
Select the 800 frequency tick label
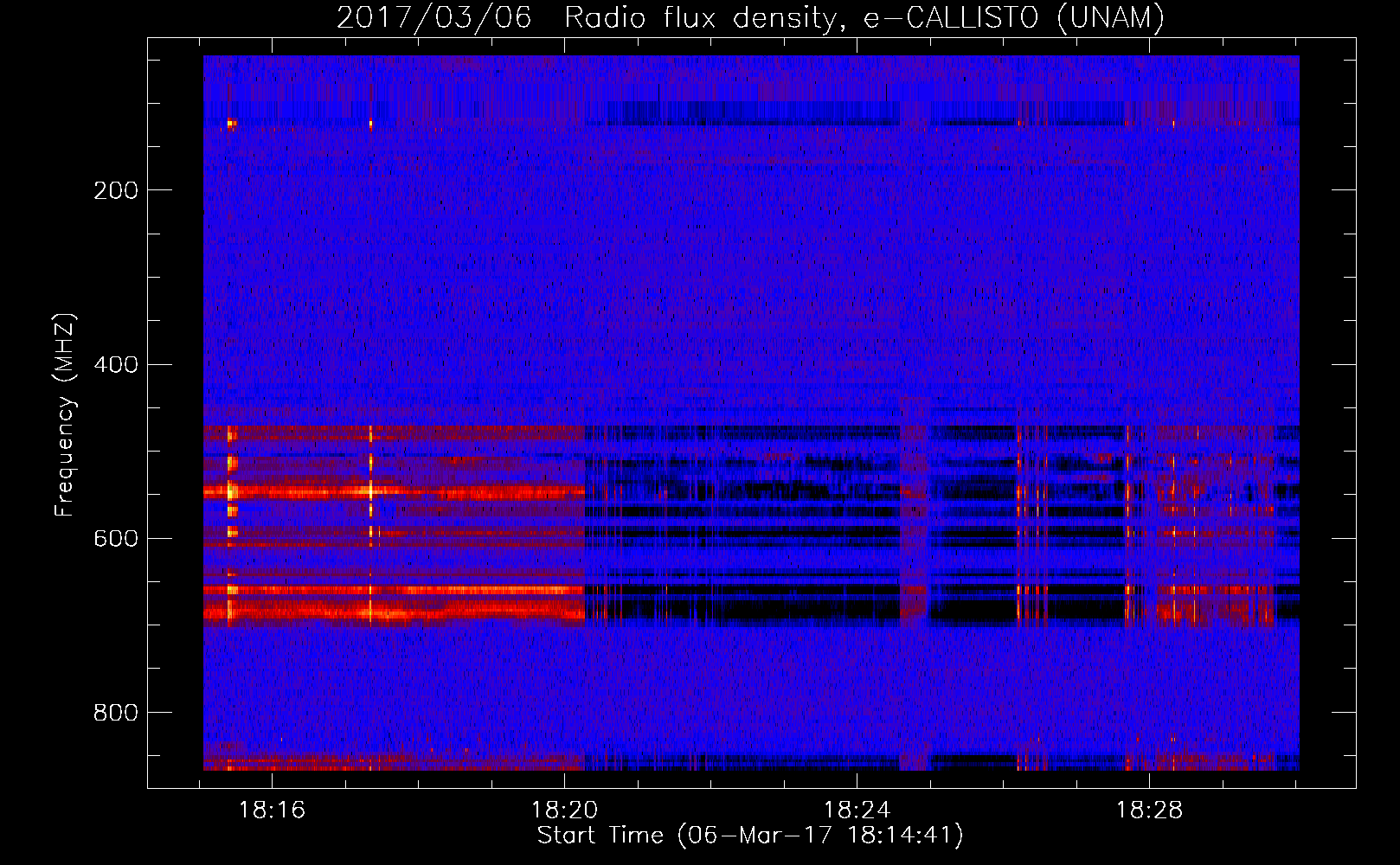click(x=116, y=713)
